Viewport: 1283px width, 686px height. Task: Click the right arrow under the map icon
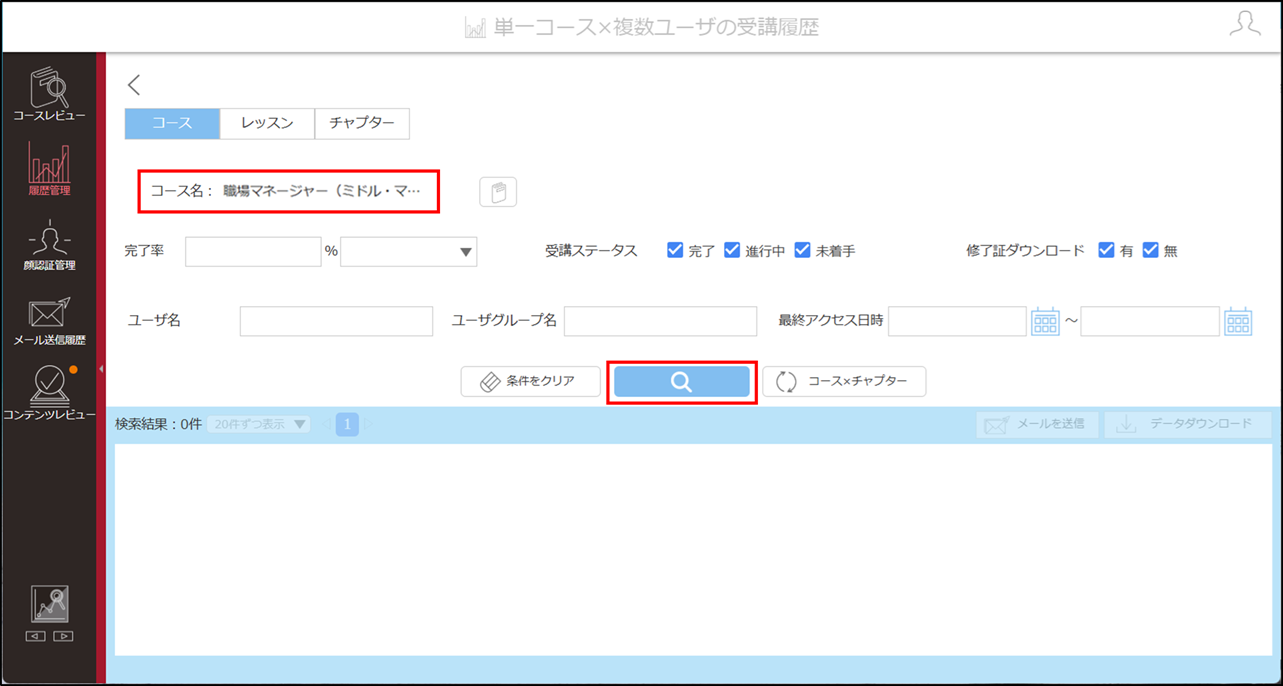pos(63,636)
